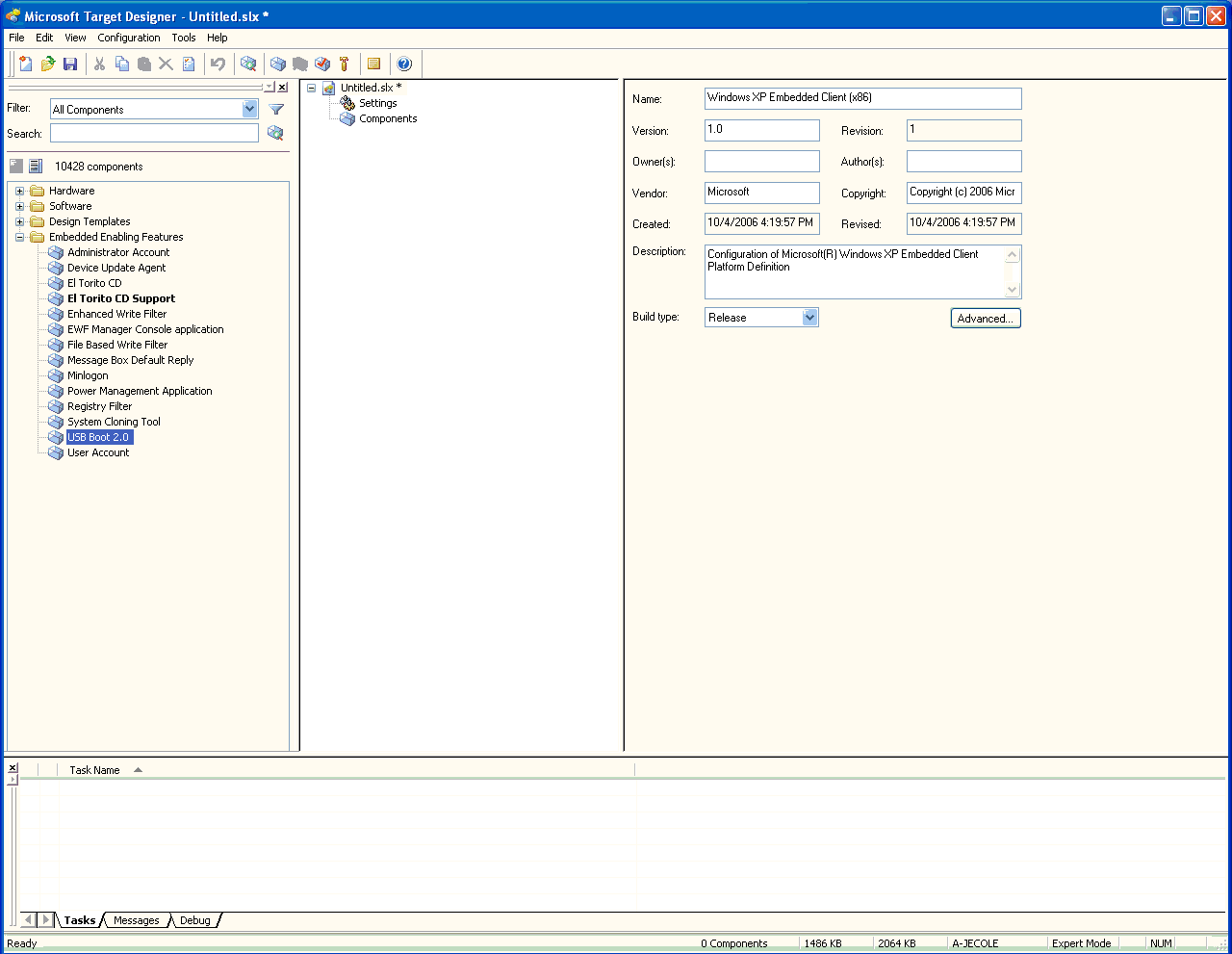This screenshot has height=954, width=1232.
Task: Click the grayed multi-component toolbar icon
Action: click(x=300, y=64)
